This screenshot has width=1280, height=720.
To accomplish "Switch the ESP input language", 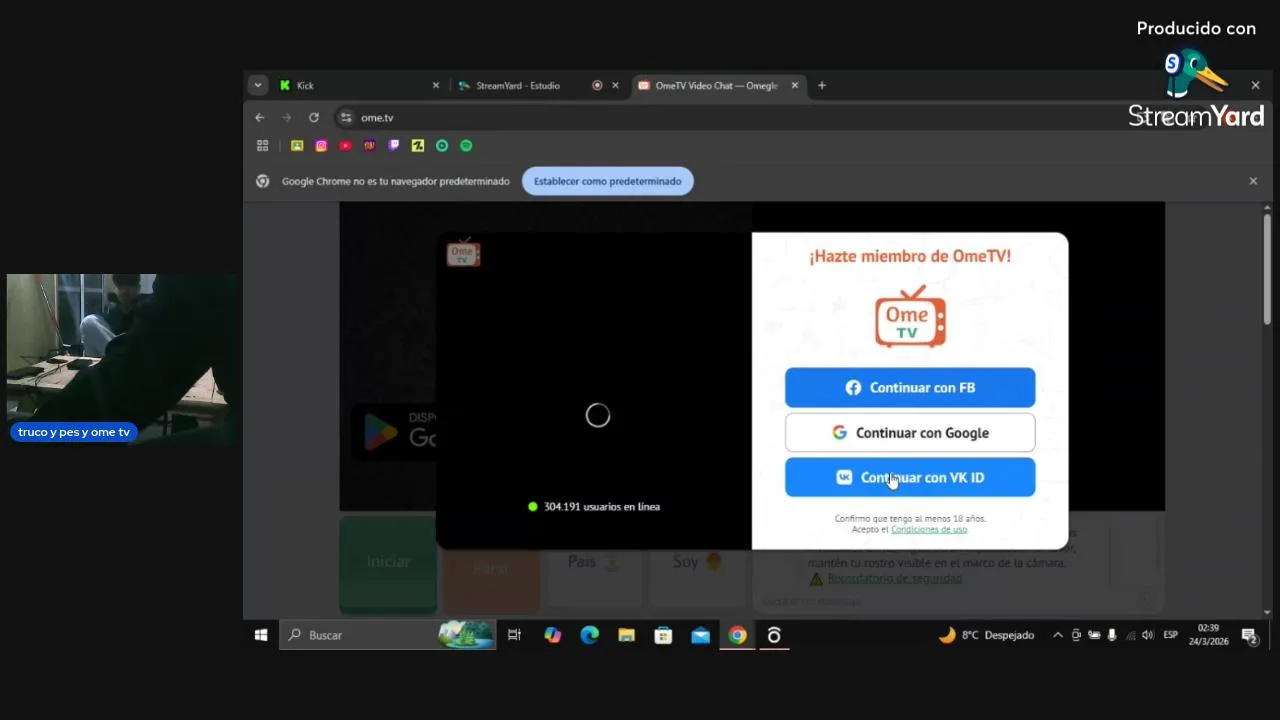I will pos(1170,635).
